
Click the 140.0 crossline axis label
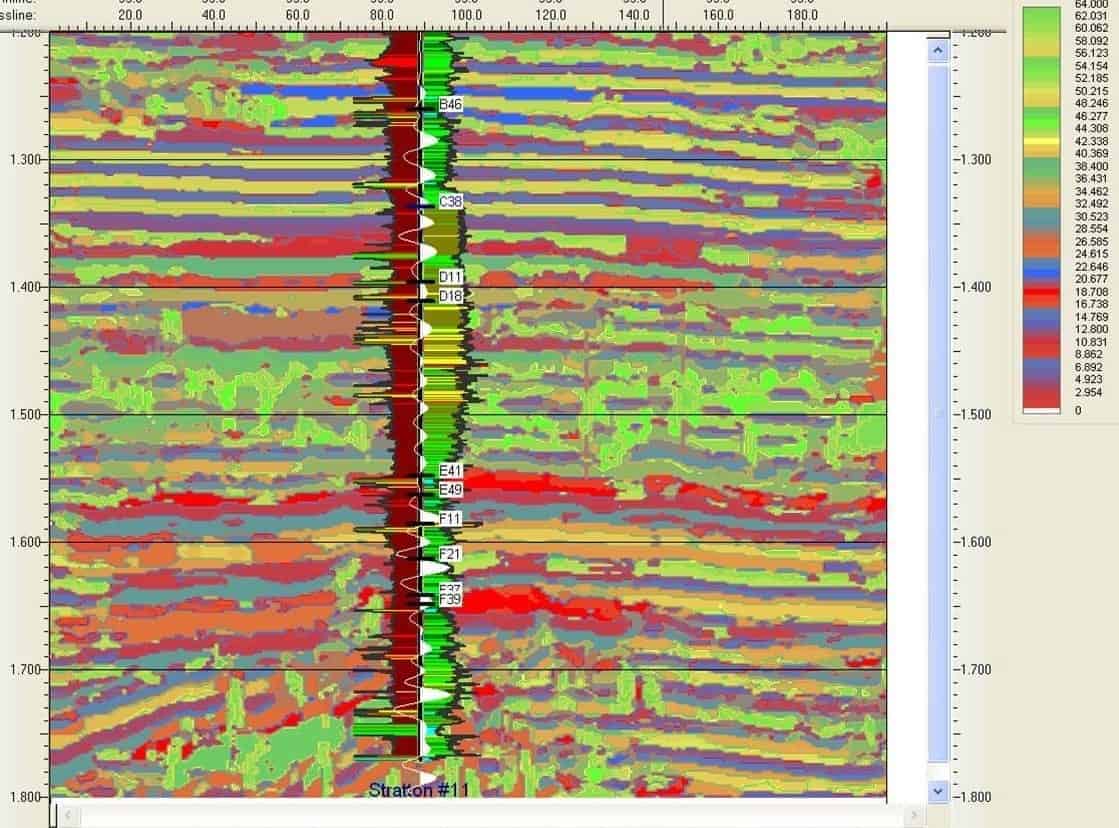pyautogui.click(x=634, y=15)
